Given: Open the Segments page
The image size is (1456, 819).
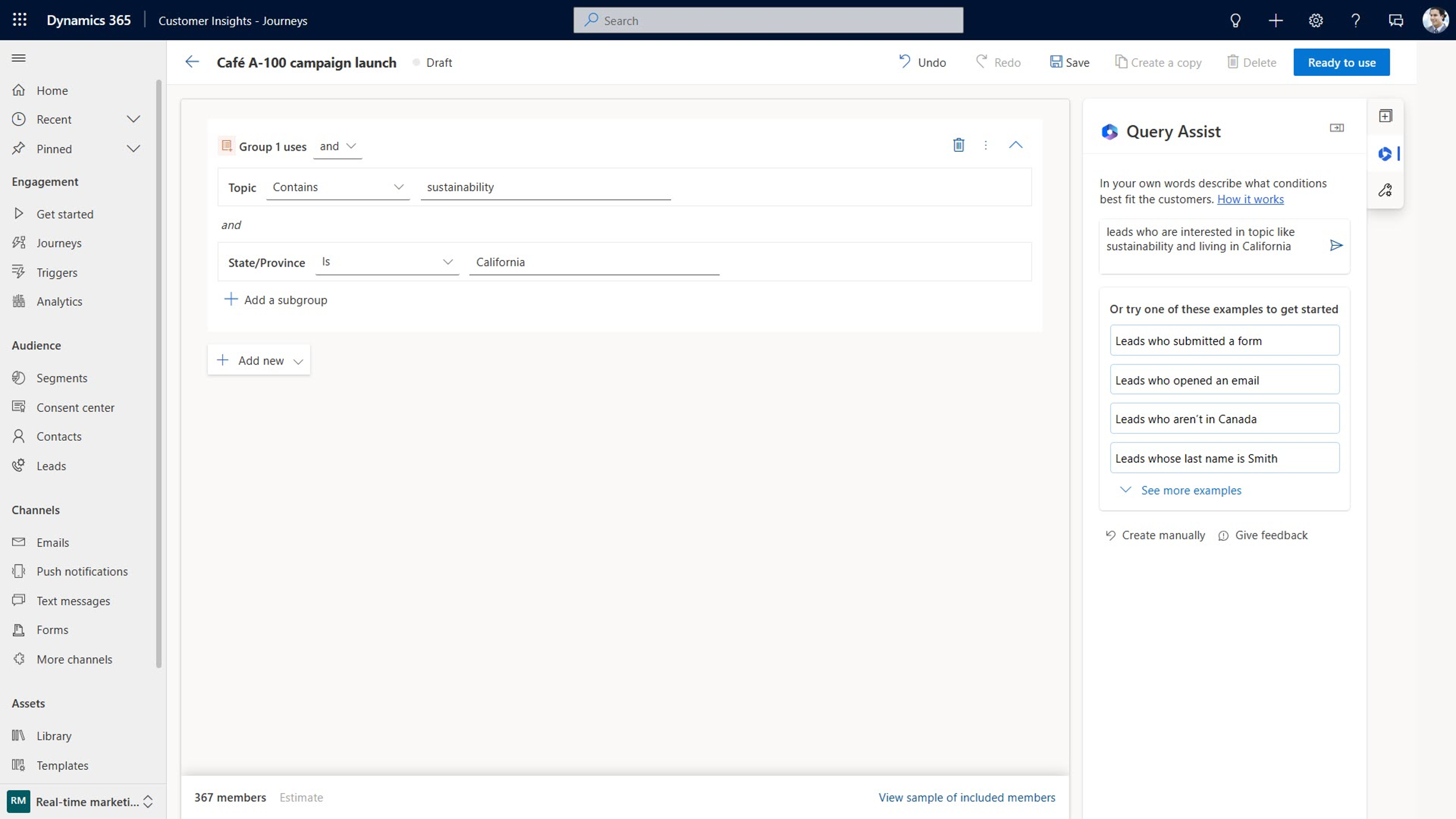Looking at the screenshot, I should click(x=62, y=378).
